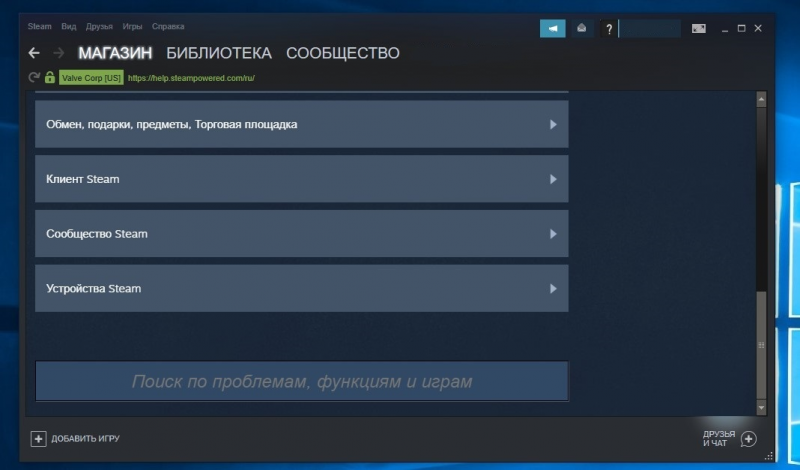Open the announcements megaphone icon

click(x=553, y=29)
